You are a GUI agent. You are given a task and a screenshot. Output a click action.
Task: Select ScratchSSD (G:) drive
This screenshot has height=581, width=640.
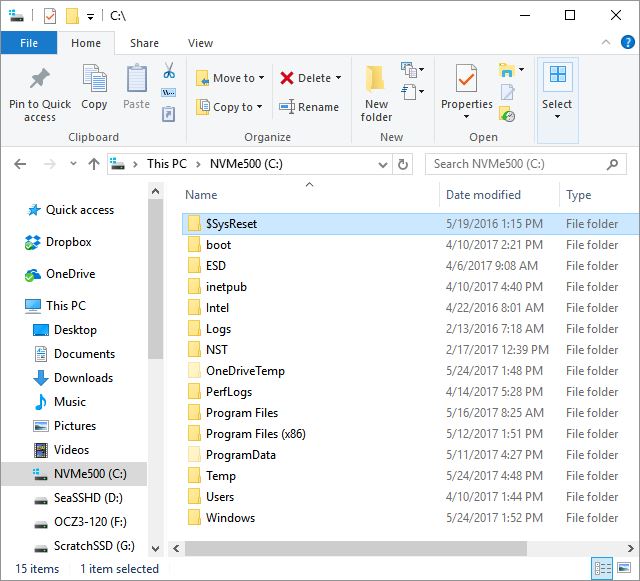click(84, 545)
